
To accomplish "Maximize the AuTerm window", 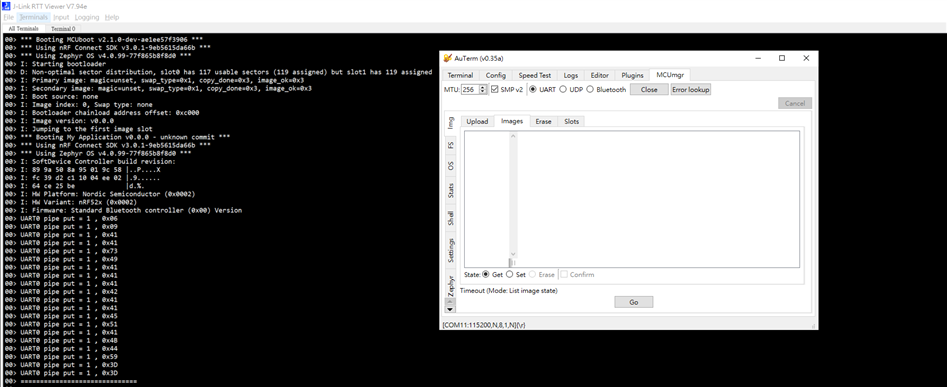I will [x=782, y=58].
